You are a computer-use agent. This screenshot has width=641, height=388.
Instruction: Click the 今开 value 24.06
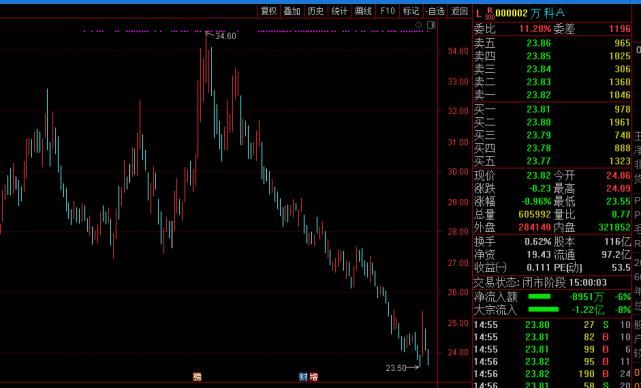[x=618, y=176]
